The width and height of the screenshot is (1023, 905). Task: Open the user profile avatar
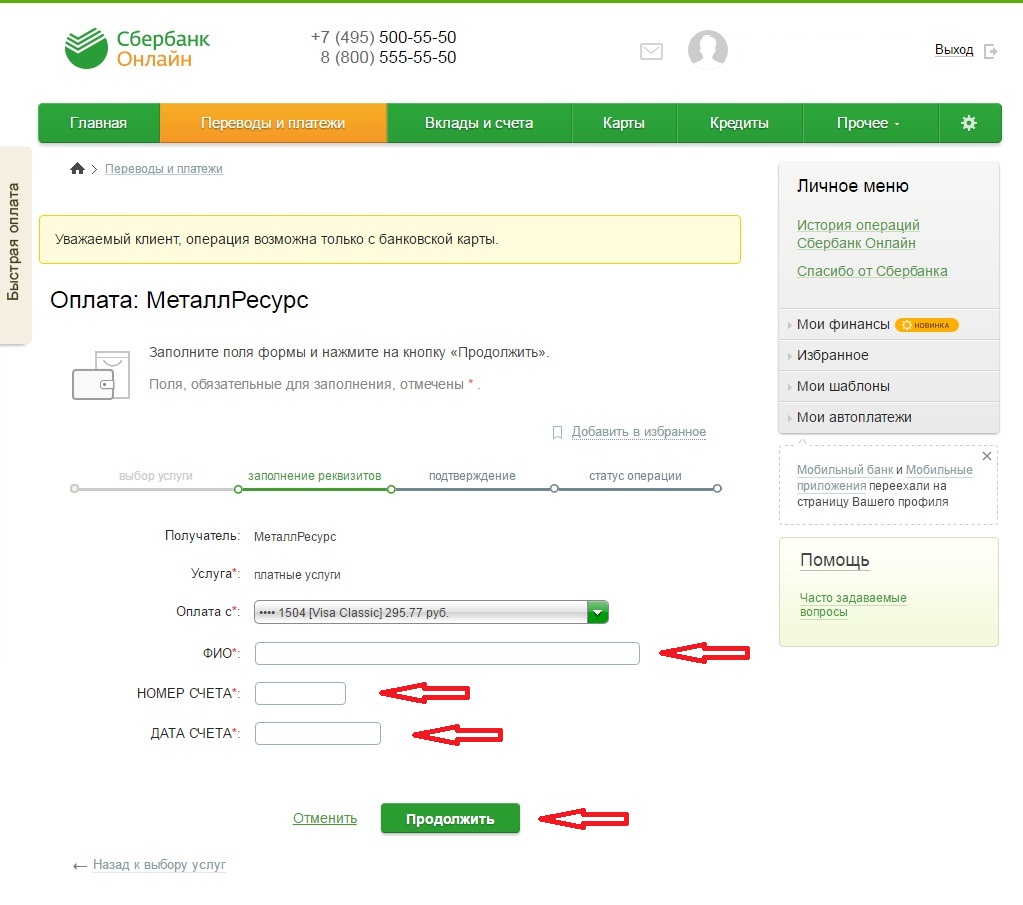tap(708, 50)
